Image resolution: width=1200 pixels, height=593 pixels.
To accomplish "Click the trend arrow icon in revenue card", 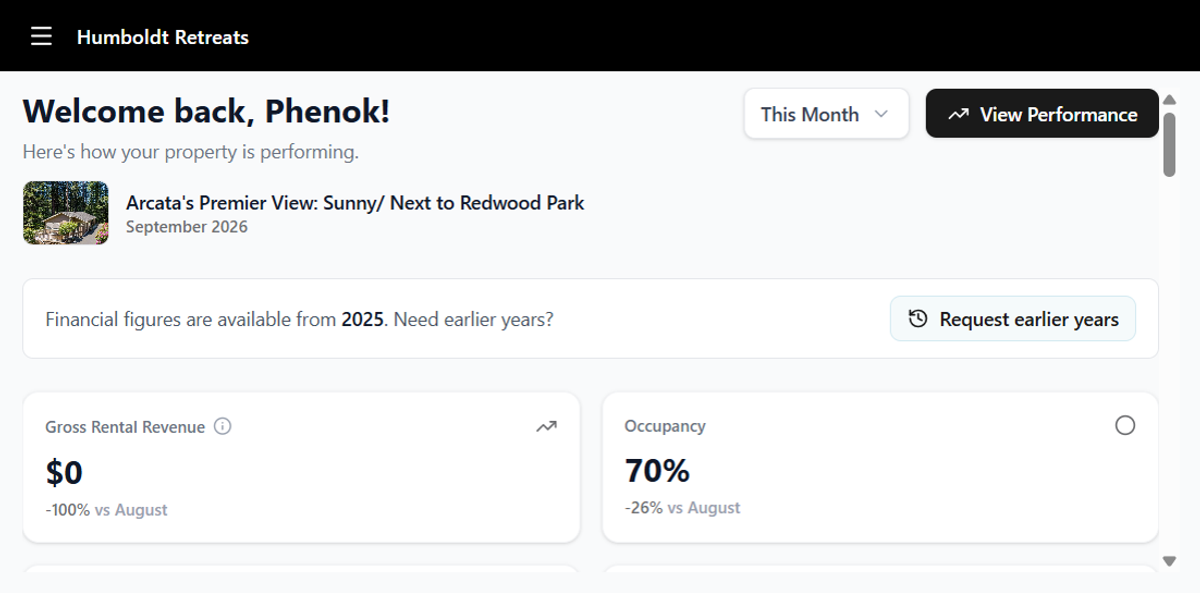I will [546, 427].
